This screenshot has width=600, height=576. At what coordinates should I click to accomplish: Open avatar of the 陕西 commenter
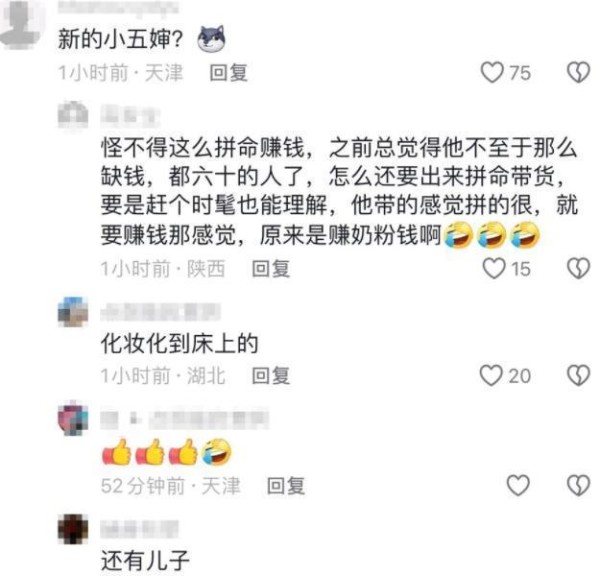pos(73,115)
